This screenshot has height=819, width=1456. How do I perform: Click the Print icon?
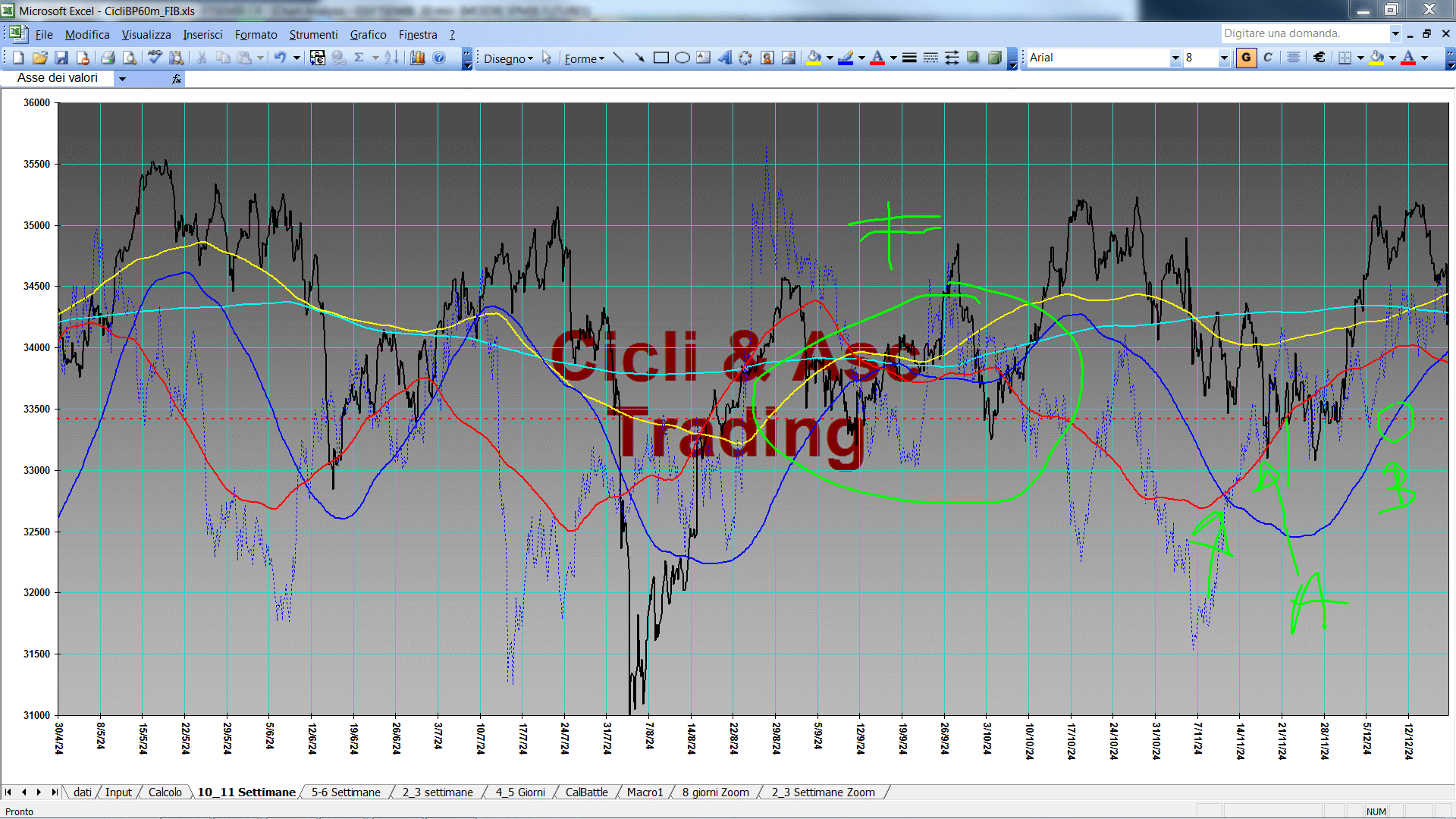coord(108,58)
